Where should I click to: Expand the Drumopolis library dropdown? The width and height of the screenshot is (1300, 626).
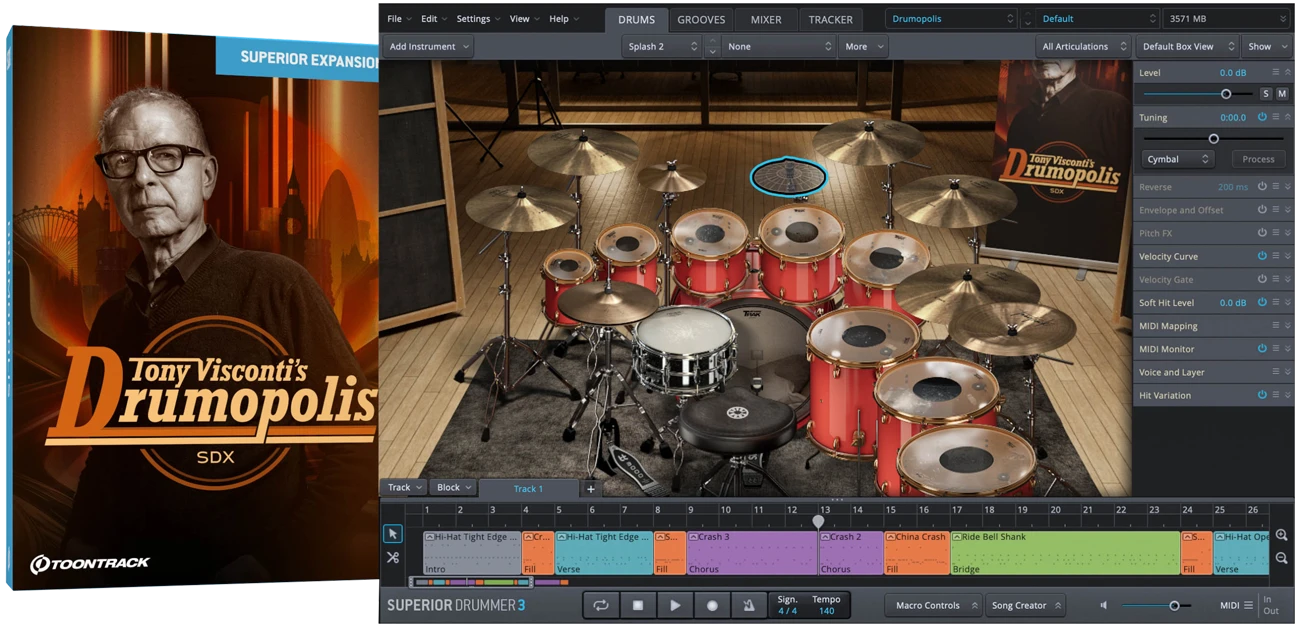(x=951, y=19)
